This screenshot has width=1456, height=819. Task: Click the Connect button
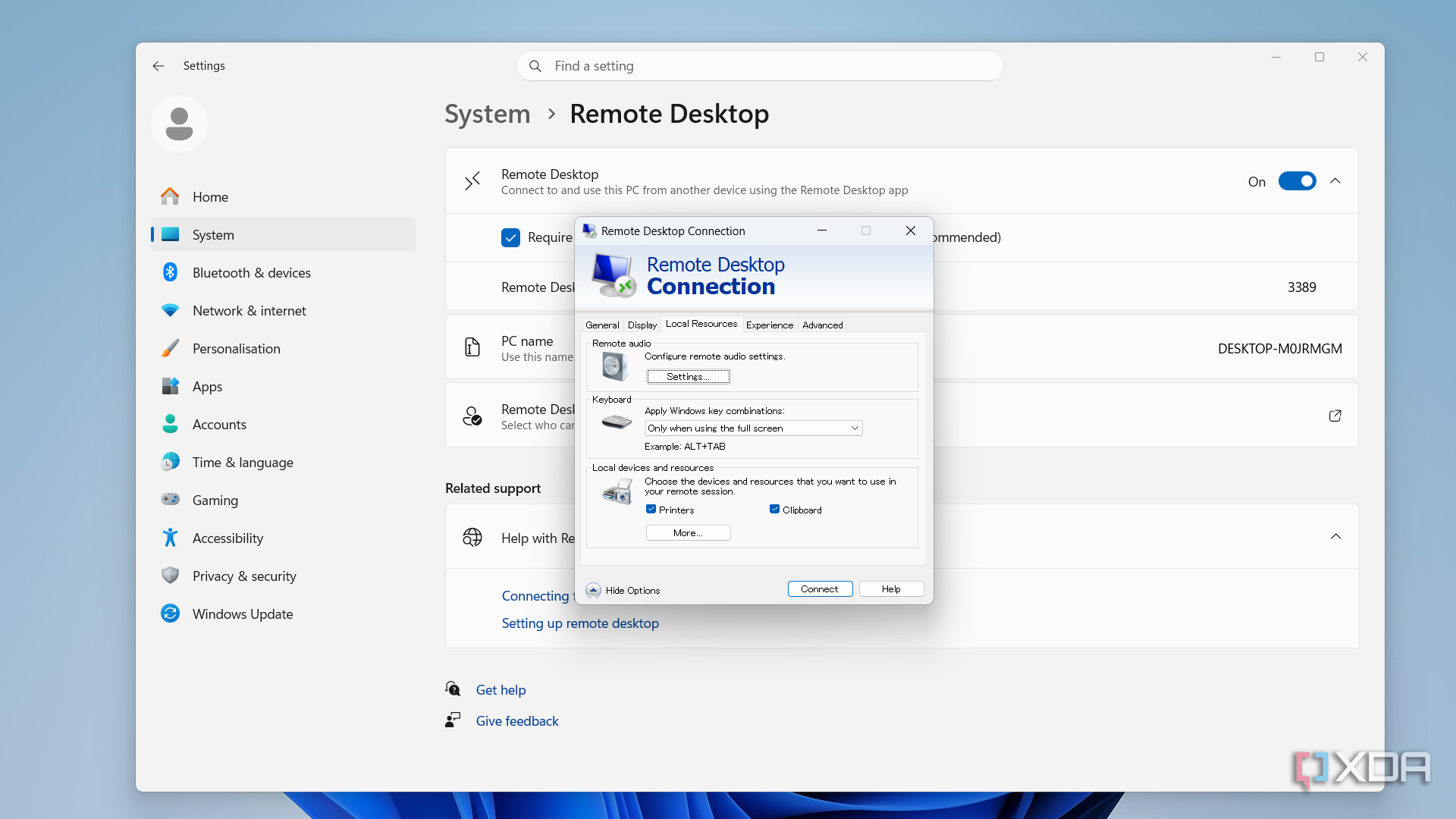pos(820,589)
